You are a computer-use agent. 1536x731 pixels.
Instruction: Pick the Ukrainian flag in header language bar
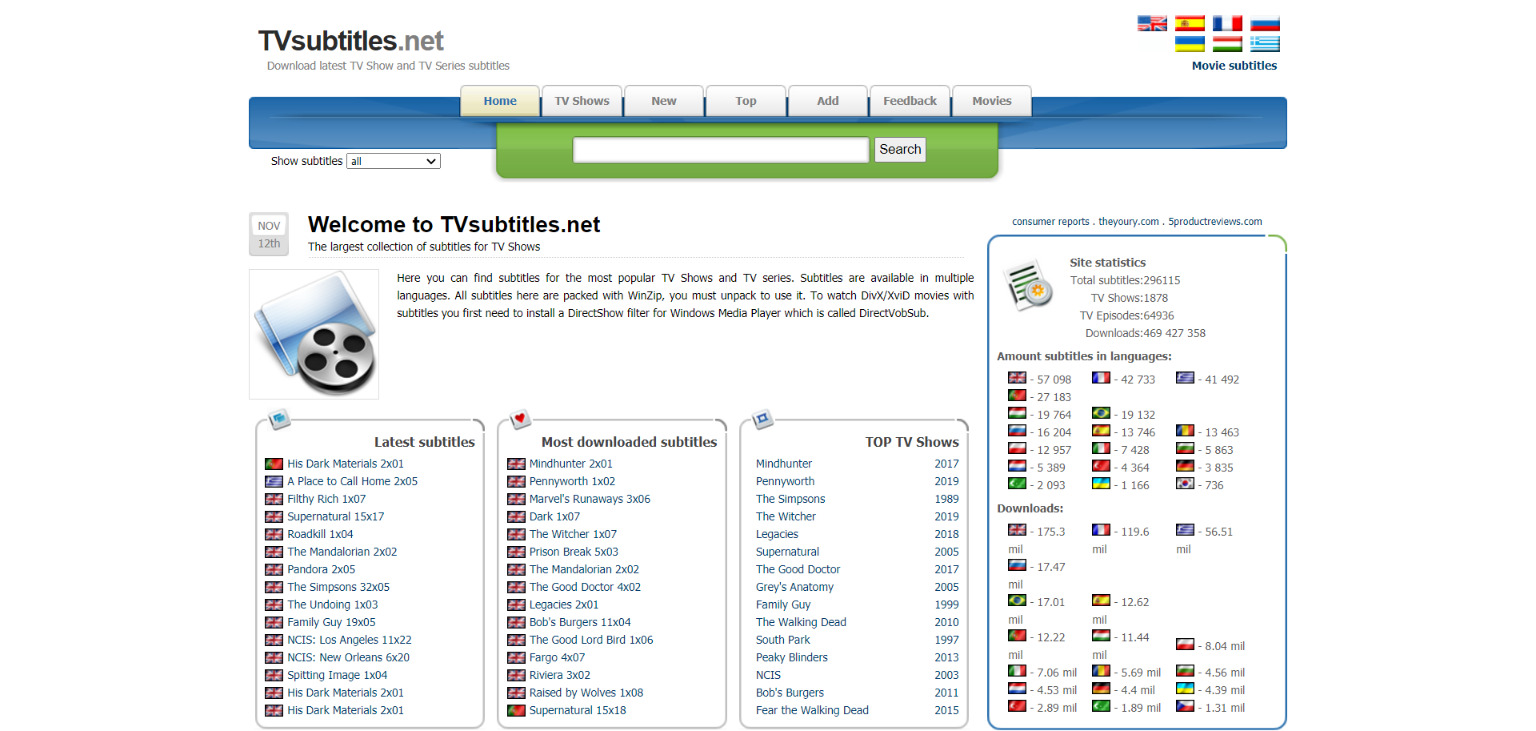[x=1189, y=44]
